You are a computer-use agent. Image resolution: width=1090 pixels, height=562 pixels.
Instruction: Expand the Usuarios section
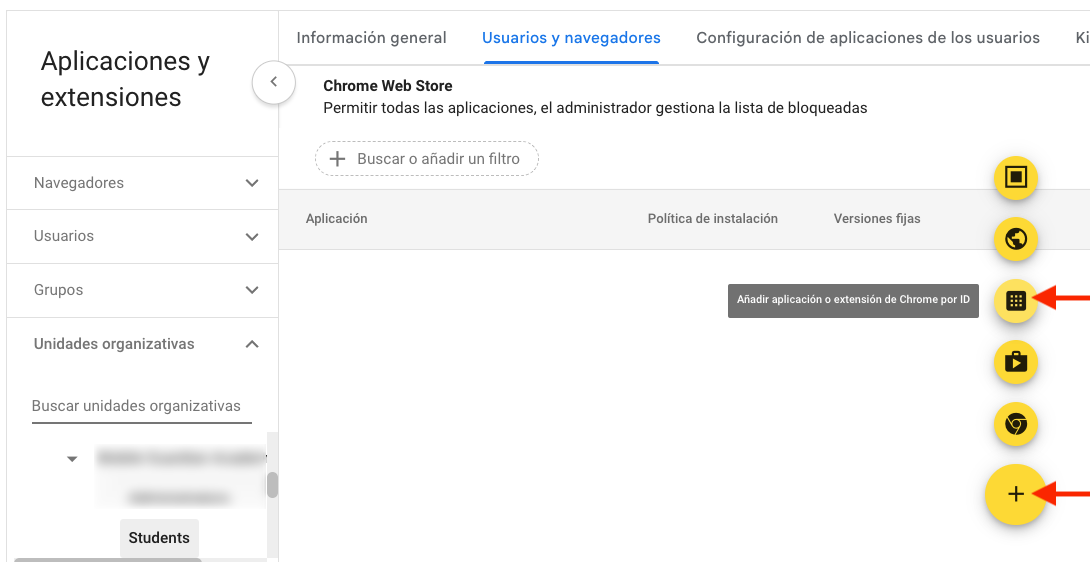pyautogui.click(x=252, y=237)
